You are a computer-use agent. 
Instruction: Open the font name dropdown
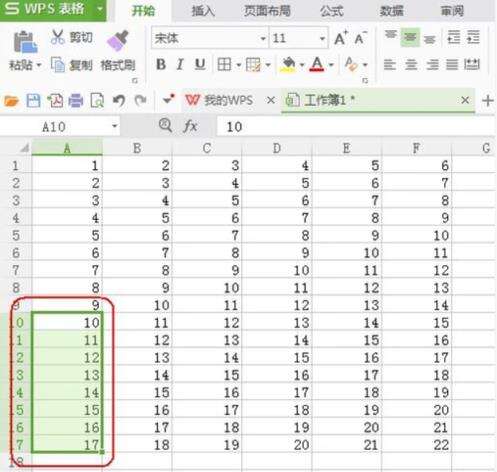click(x=263, y=38)
